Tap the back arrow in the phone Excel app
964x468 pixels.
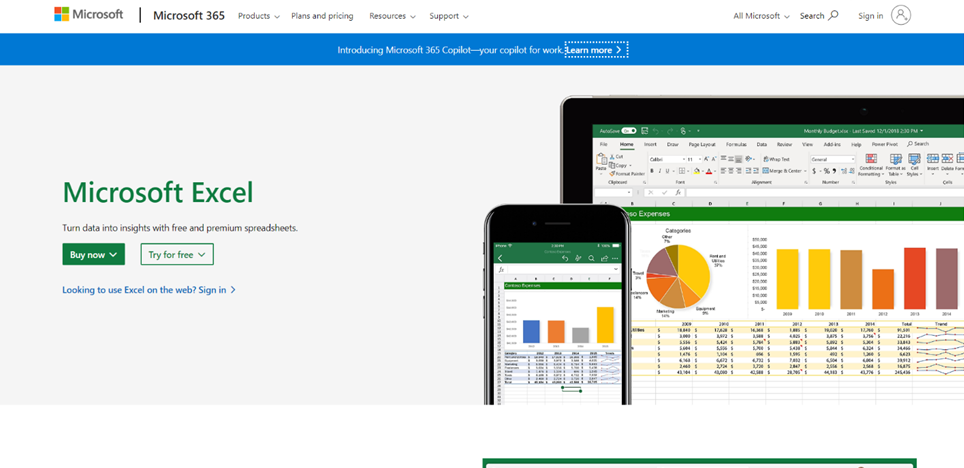coord(500,258)
